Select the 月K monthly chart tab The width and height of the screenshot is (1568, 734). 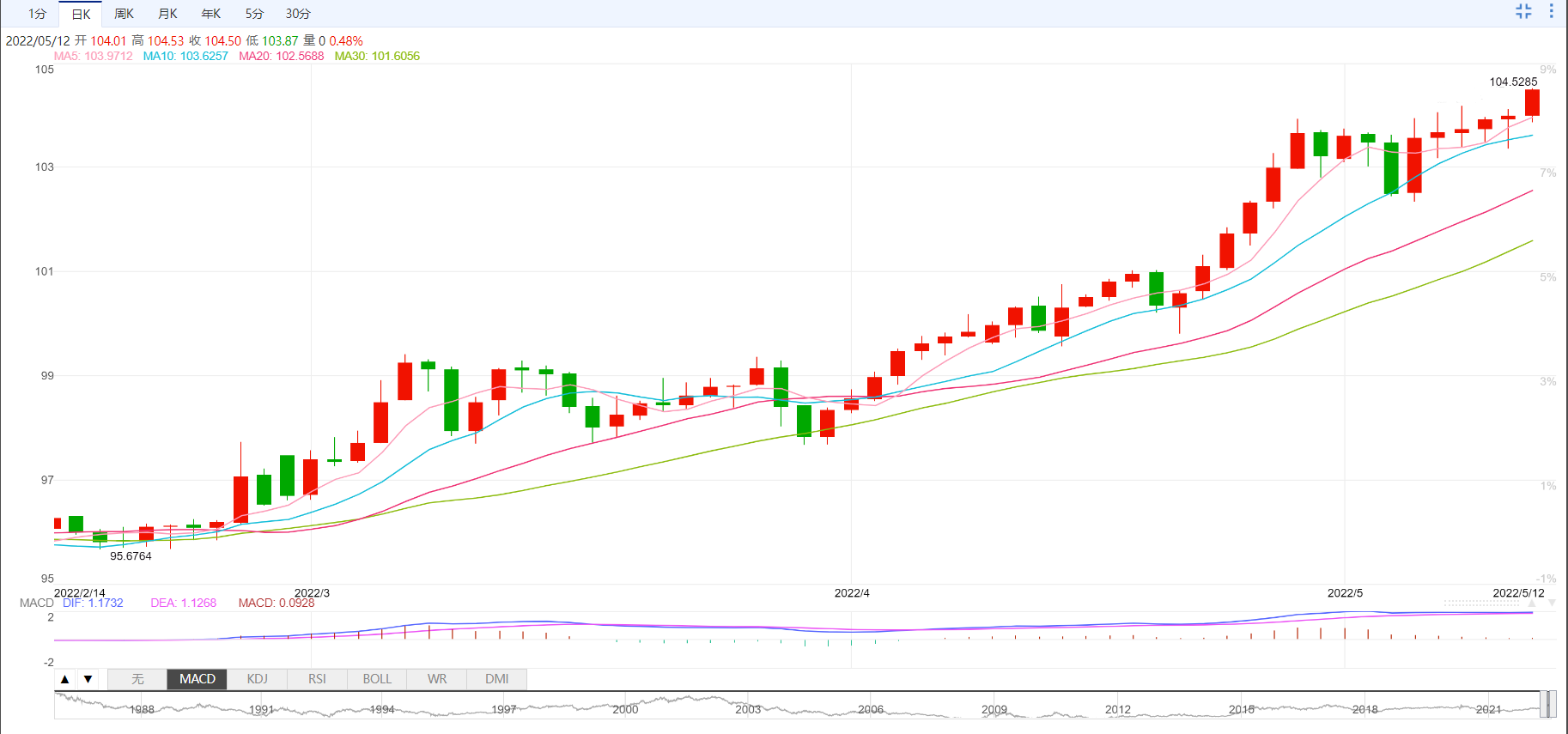167,14
